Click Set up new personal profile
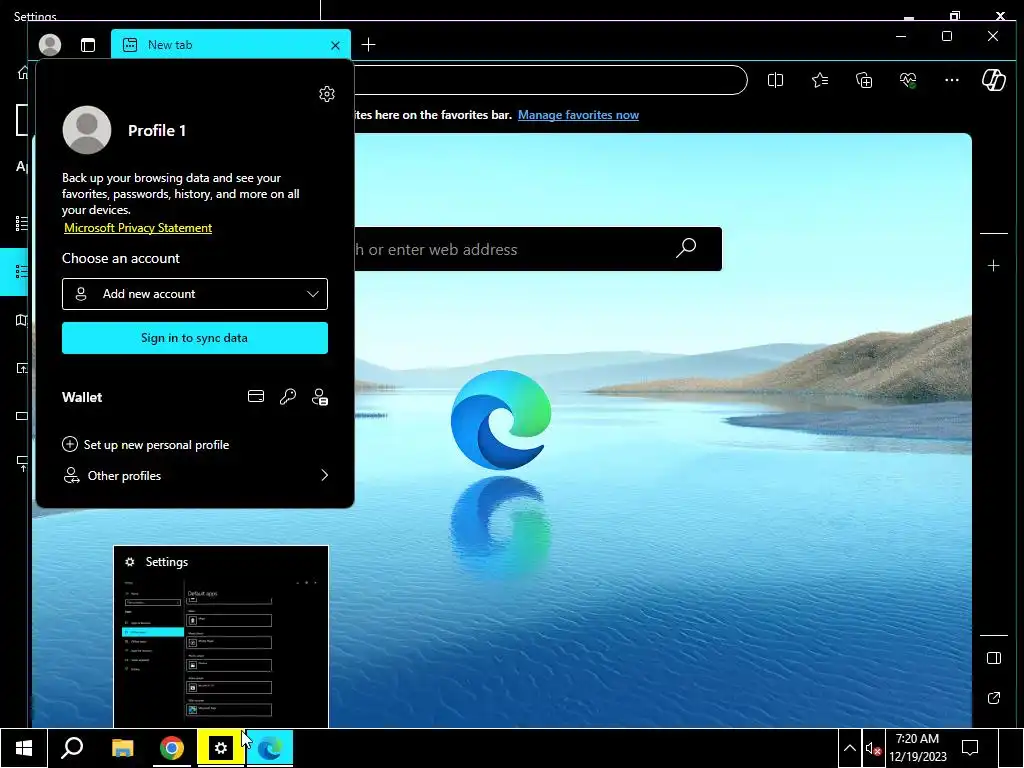Viewport: 1024px width, 768px height. [x=146, y=445]
